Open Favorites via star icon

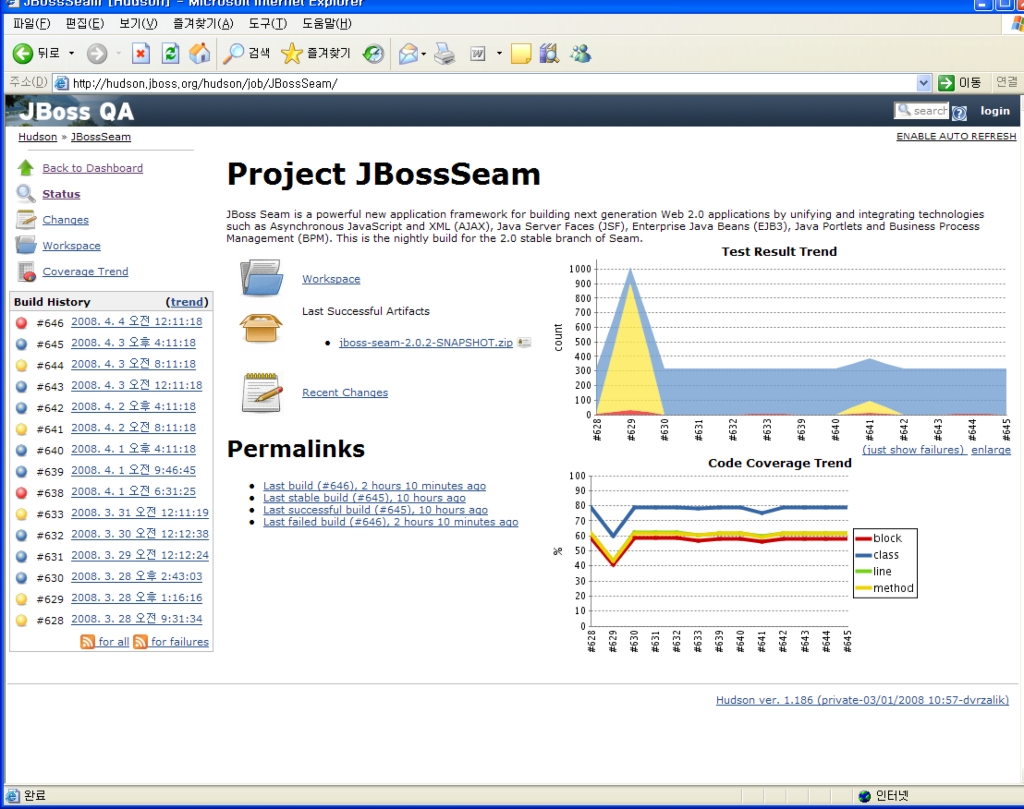point(291,54)
